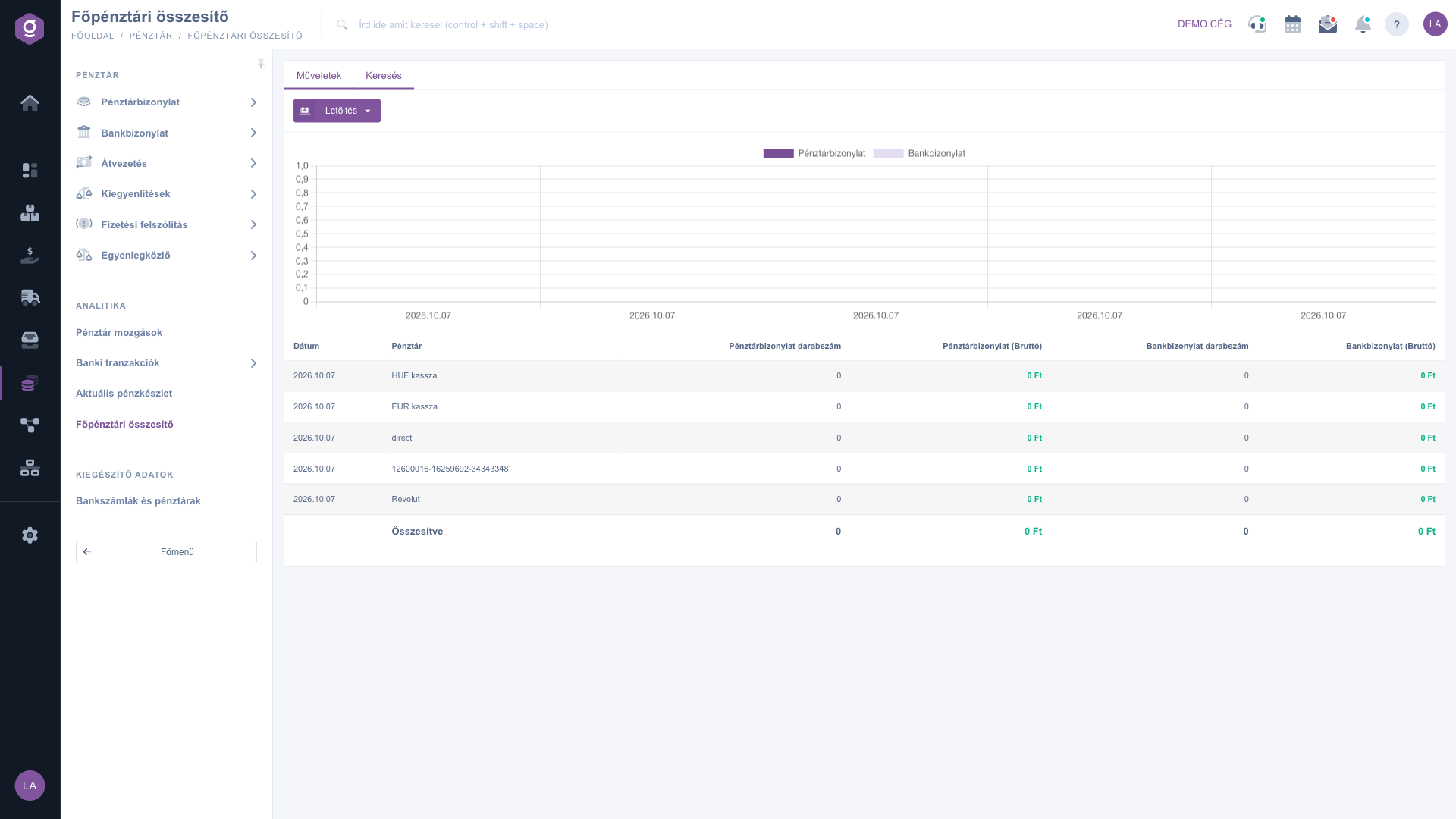The width and height of the screenshot is (1456, 819).
Task: Open the notifications bell icon
Action: [1363, 24]
